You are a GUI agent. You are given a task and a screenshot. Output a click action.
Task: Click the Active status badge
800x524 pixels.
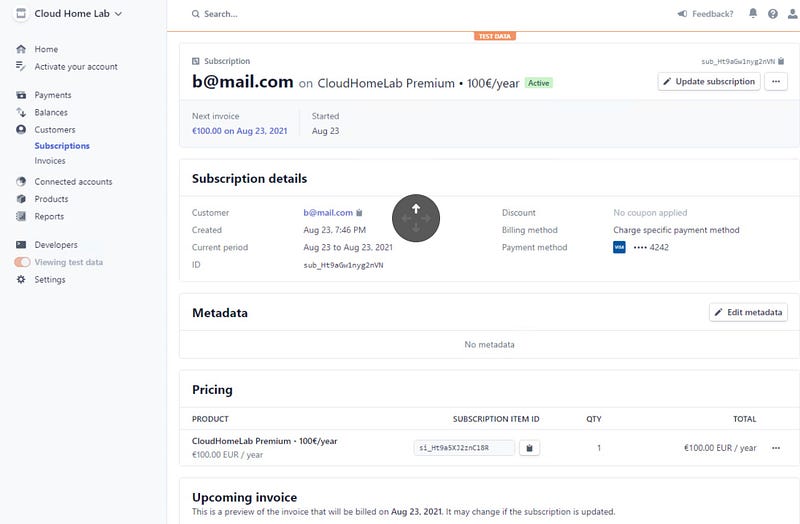pyautogui.click(x=539, y=83)
